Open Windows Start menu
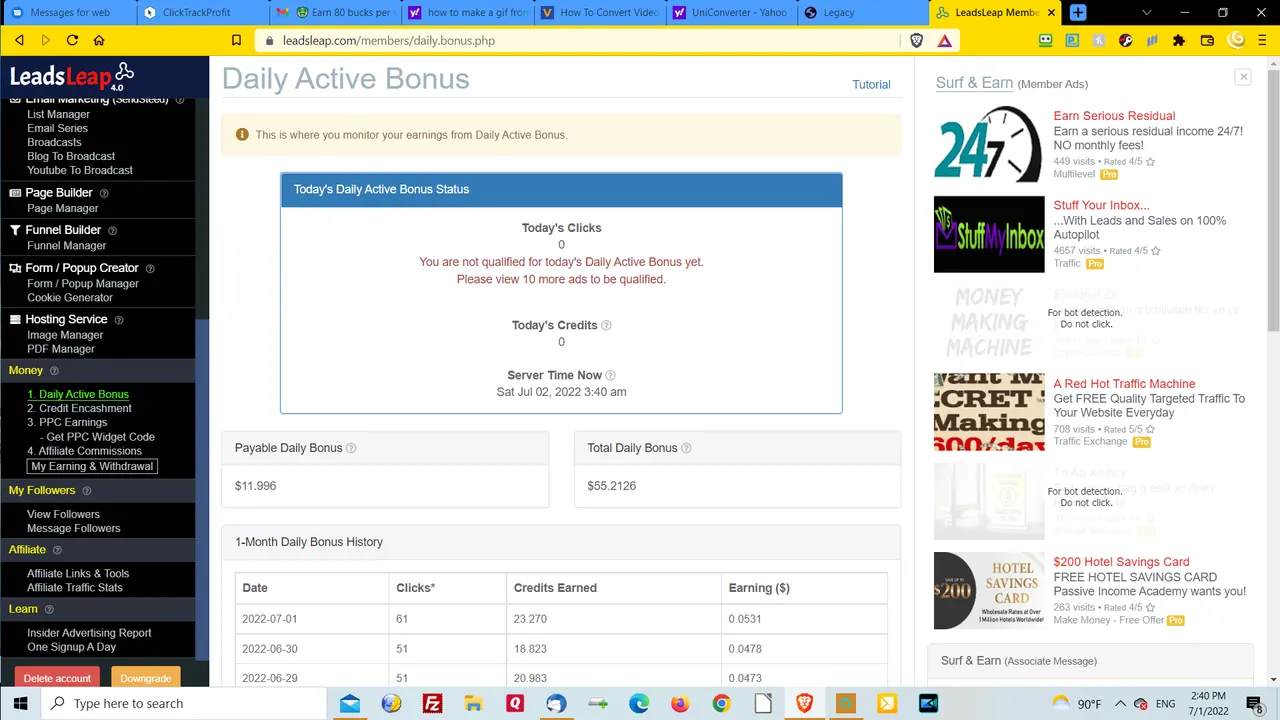The width and height of the screenshot is (1280, 720). 20,703
